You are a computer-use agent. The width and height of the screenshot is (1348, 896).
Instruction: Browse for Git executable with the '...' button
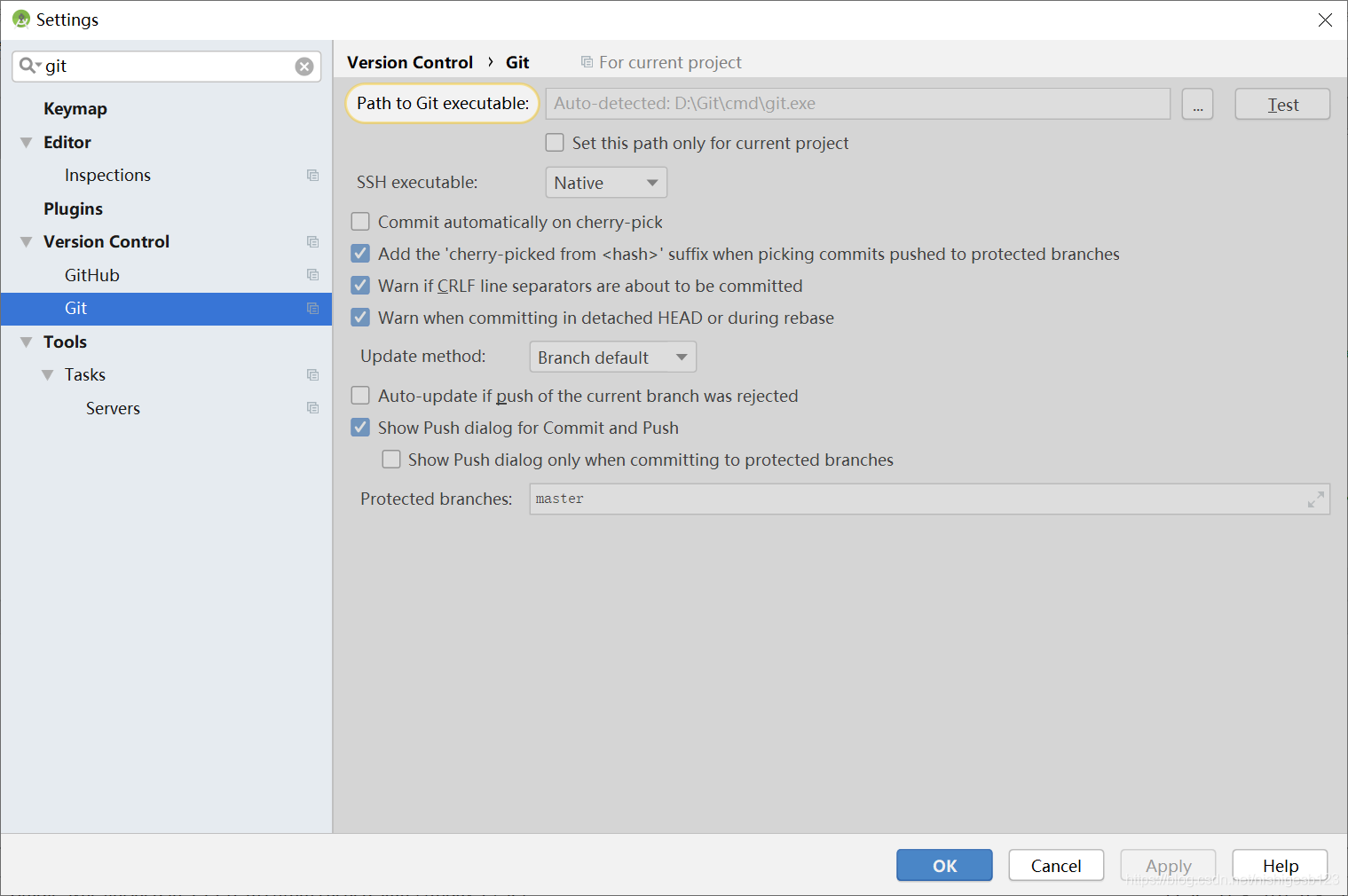(1197, 104)
